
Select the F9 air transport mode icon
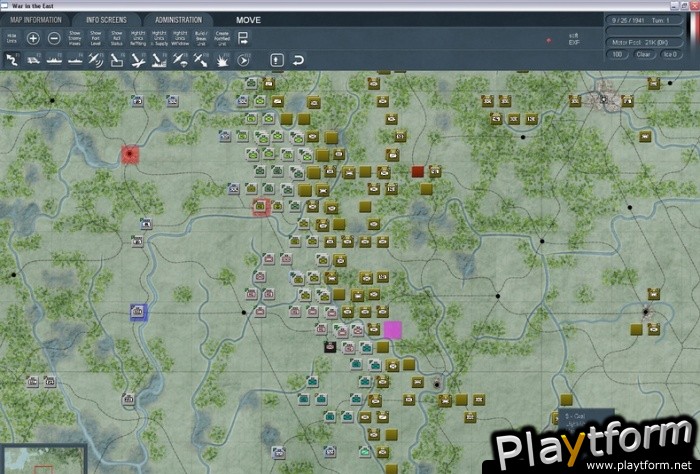pyautogui.click(x=180, y=60)
